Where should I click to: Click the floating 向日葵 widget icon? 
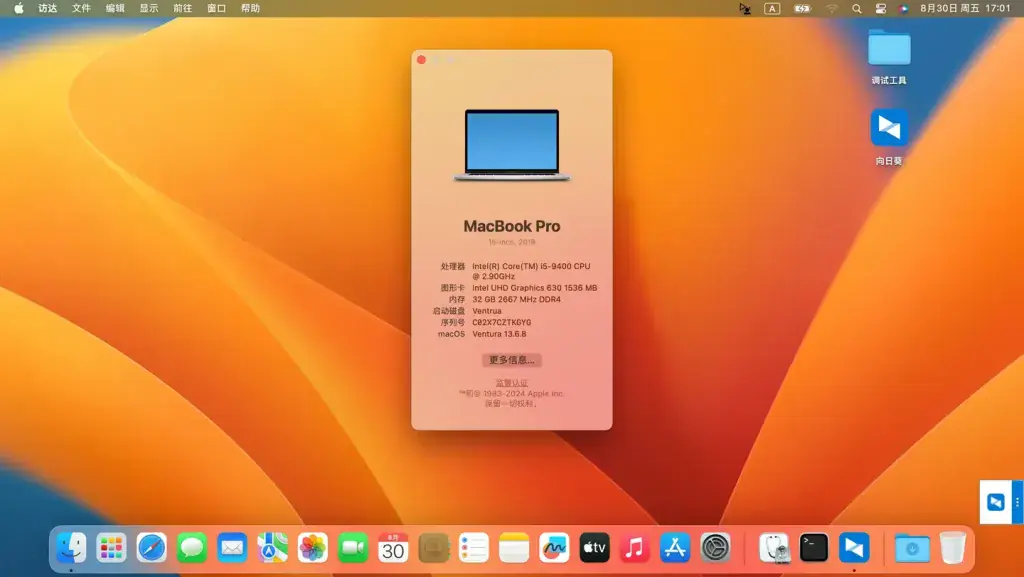point(995,502)
